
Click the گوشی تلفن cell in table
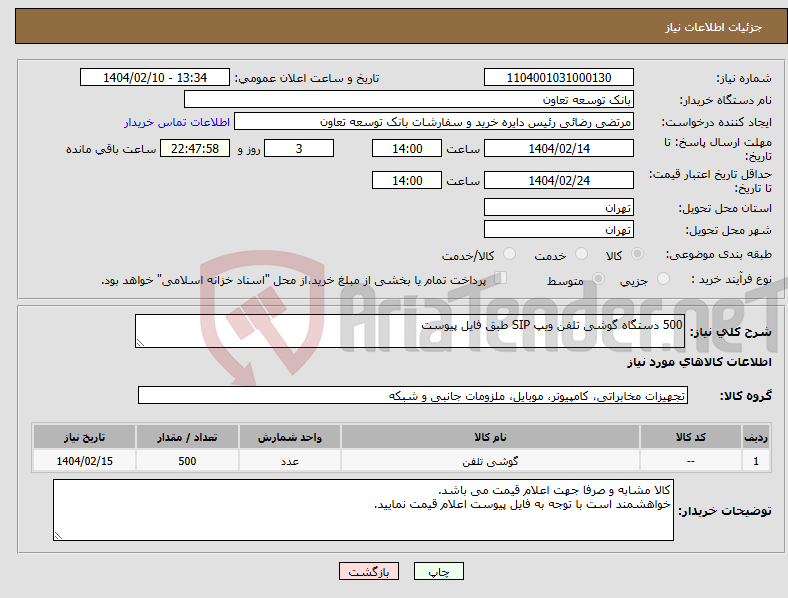coord(490,461)
